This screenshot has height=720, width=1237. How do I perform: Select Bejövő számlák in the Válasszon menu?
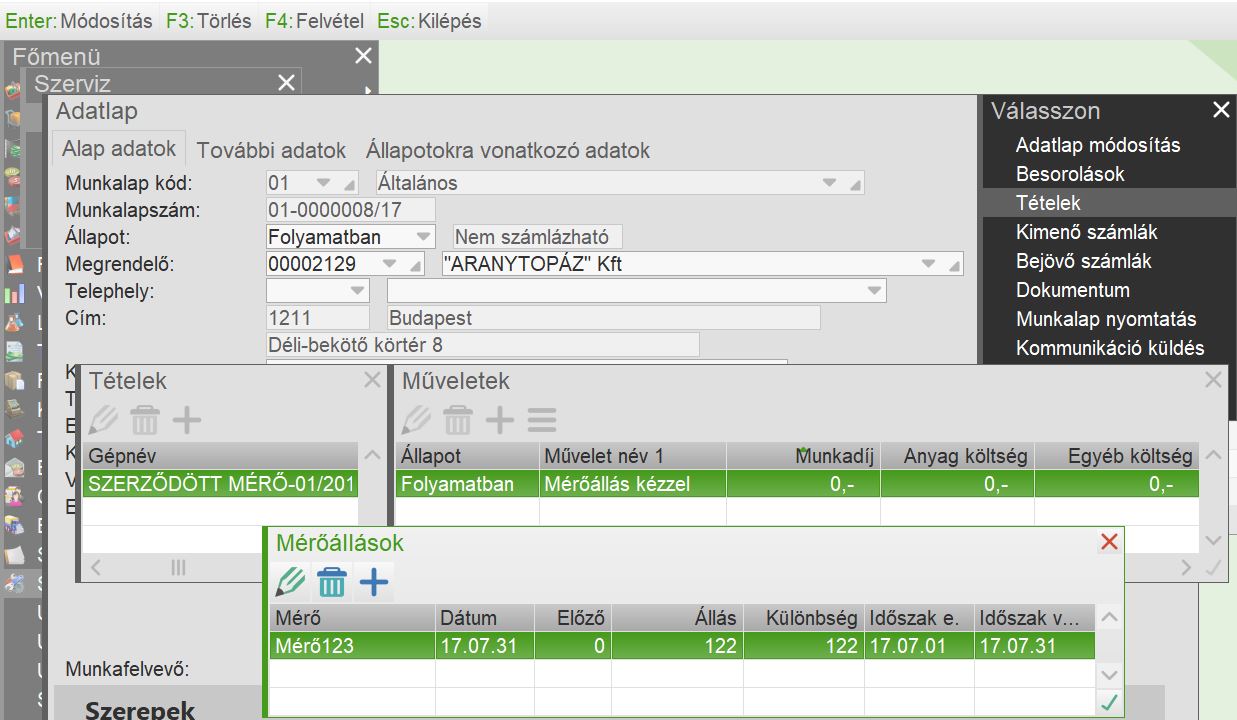[x=1084, y=261]
